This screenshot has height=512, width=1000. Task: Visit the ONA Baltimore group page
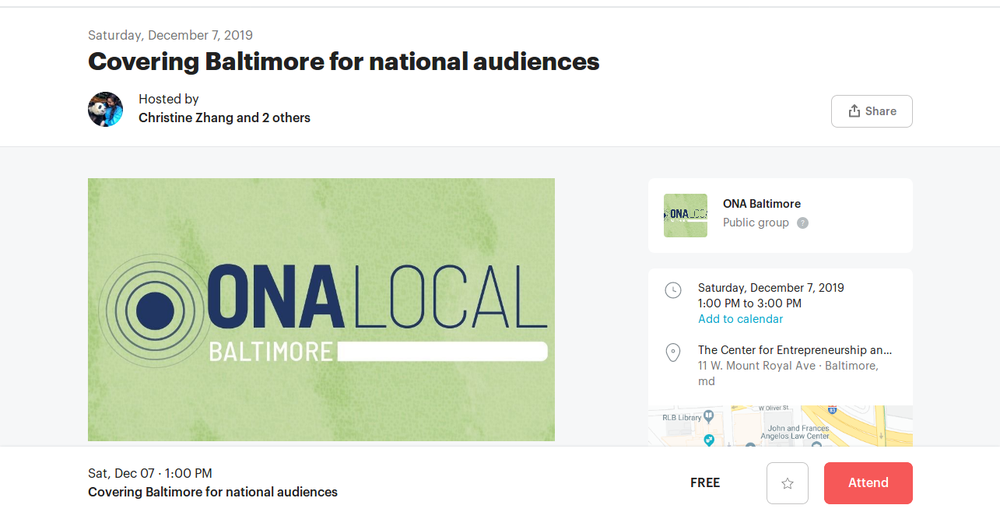click(761, 203)
